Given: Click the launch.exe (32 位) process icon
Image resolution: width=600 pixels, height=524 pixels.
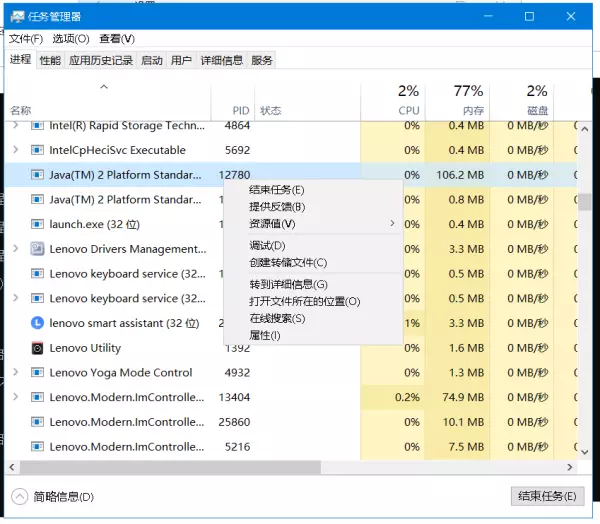Looking at the screenshot, I should pos(37,224).
